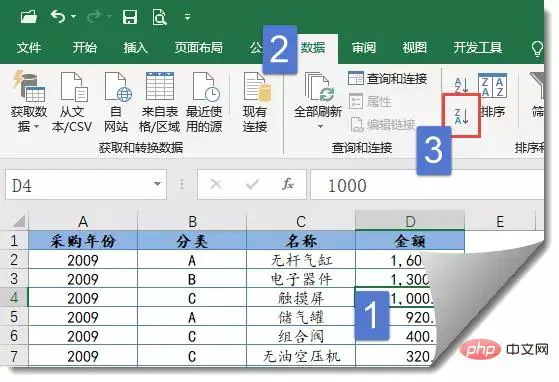Click the cell containing 无油空压机
The height and width of the screenshot is (382, 559).
pos(301,355)
